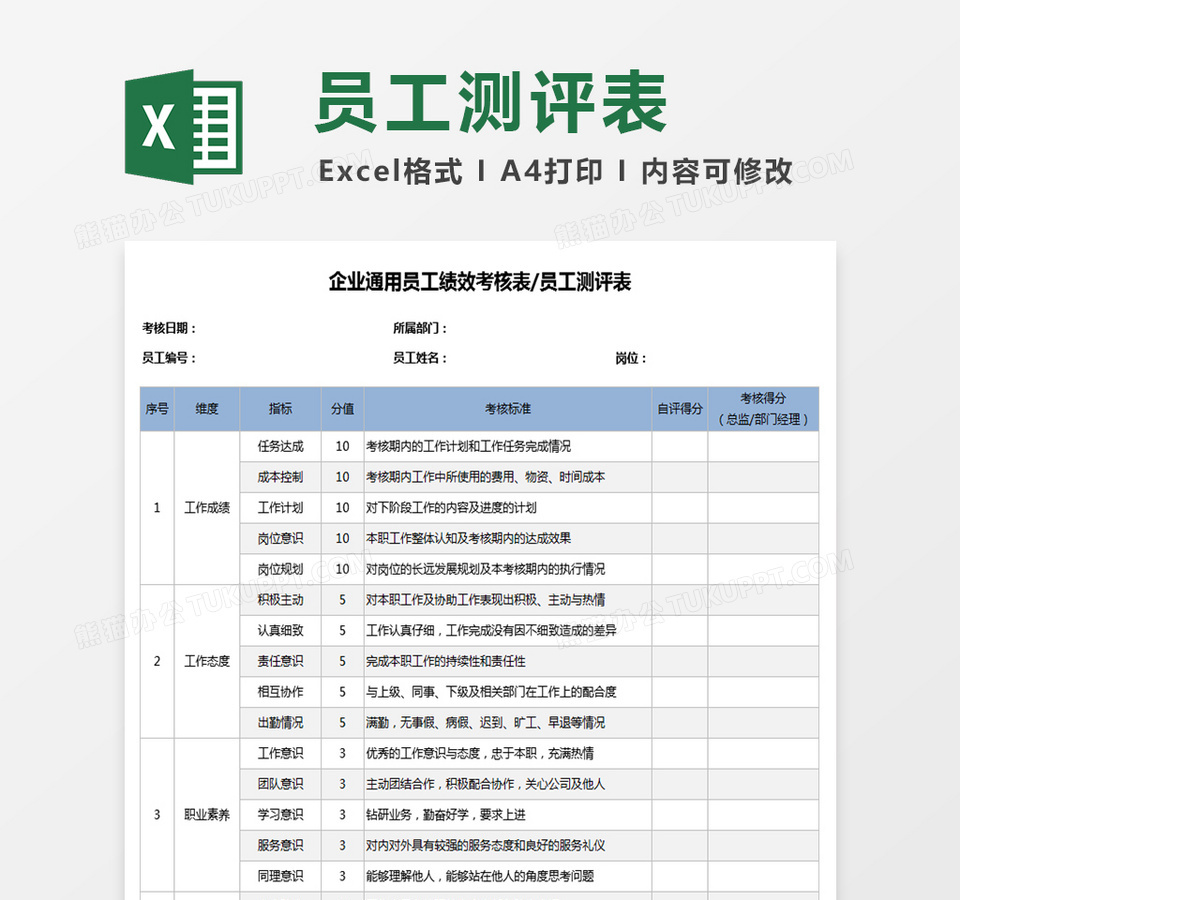Click the 工作意识 indicator cell
Image resolution: width=1200 pixels, height=900 pixels.
(x=281, y=753)
